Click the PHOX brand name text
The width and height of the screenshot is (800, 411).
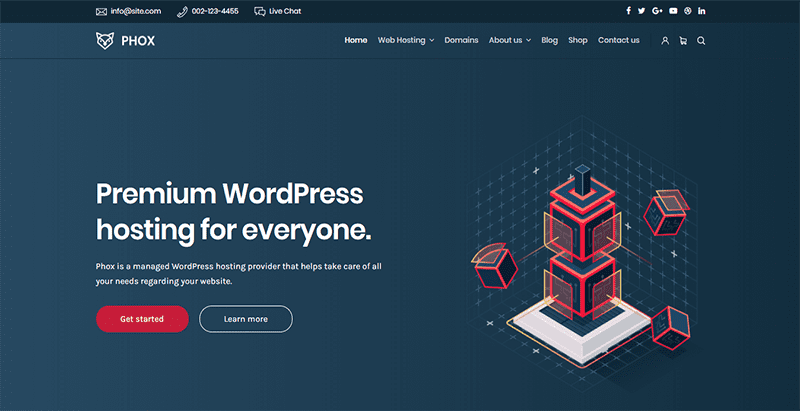tap(138, 41)
